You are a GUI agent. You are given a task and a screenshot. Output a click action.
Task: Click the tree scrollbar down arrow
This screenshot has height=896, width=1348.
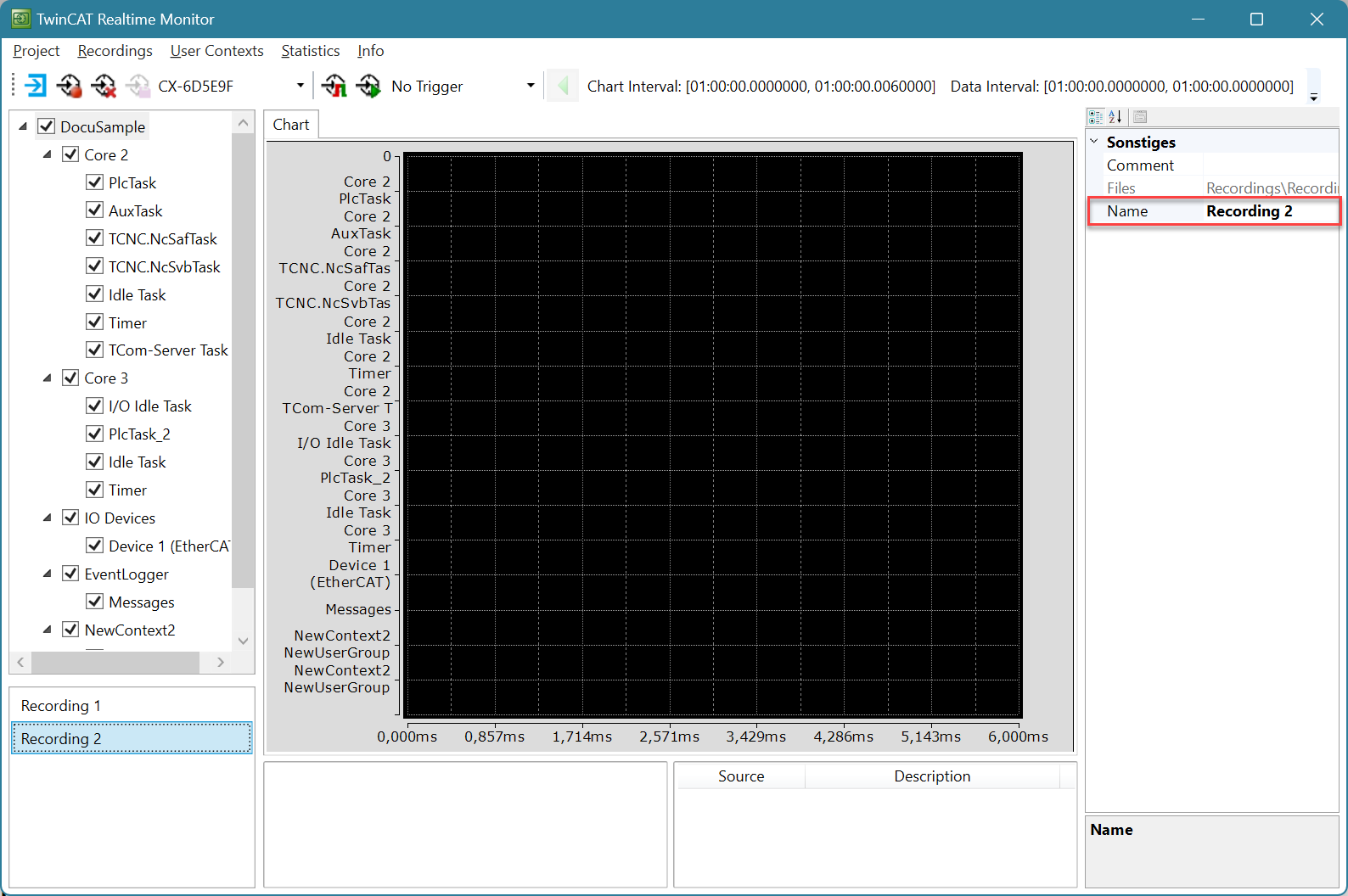(x=243, y=641)
